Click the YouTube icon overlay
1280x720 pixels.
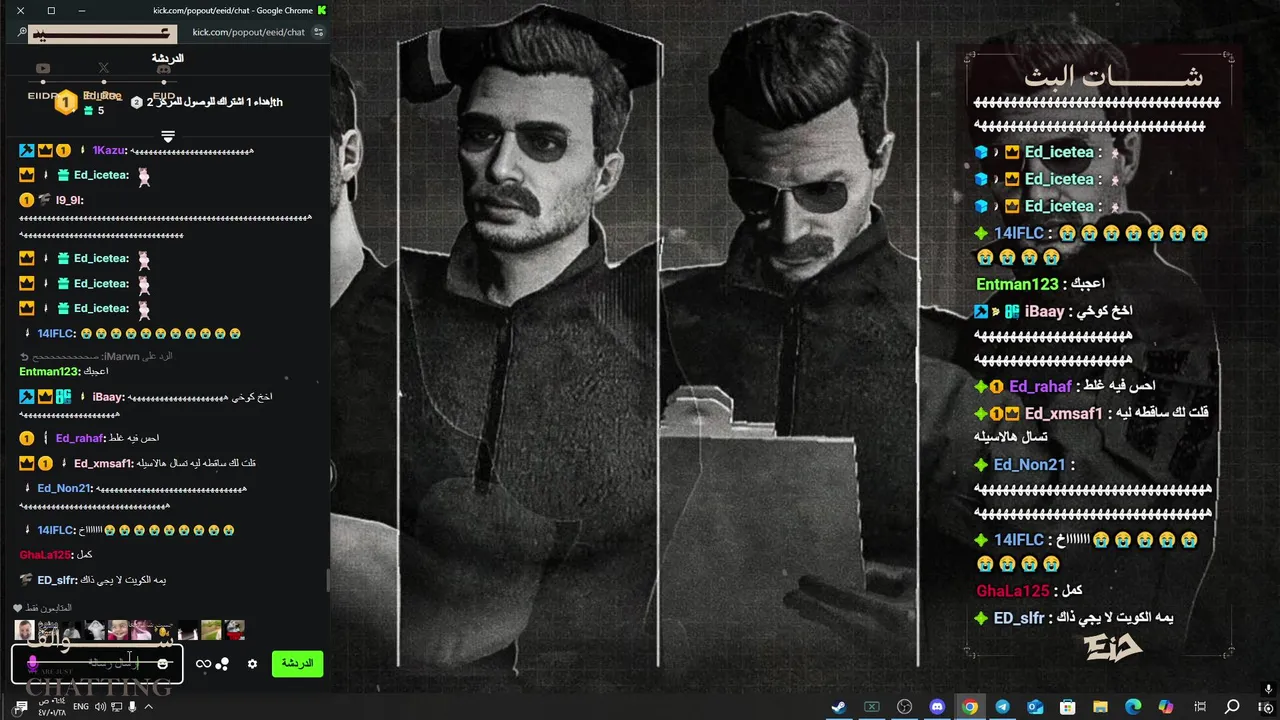pos(43,68)
